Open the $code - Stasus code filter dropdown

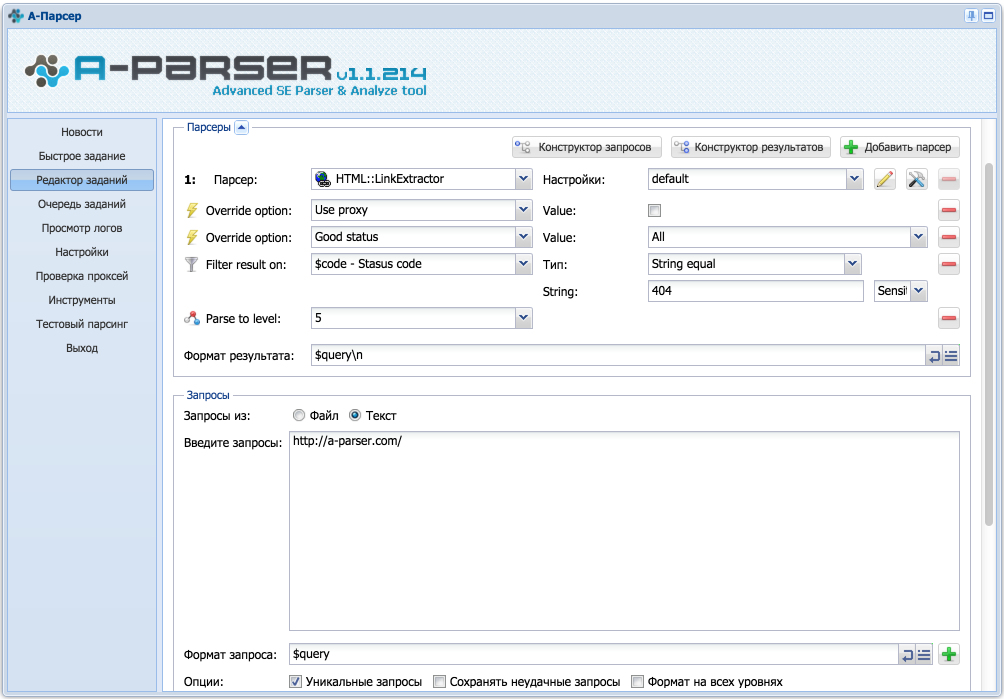(523, 264)
